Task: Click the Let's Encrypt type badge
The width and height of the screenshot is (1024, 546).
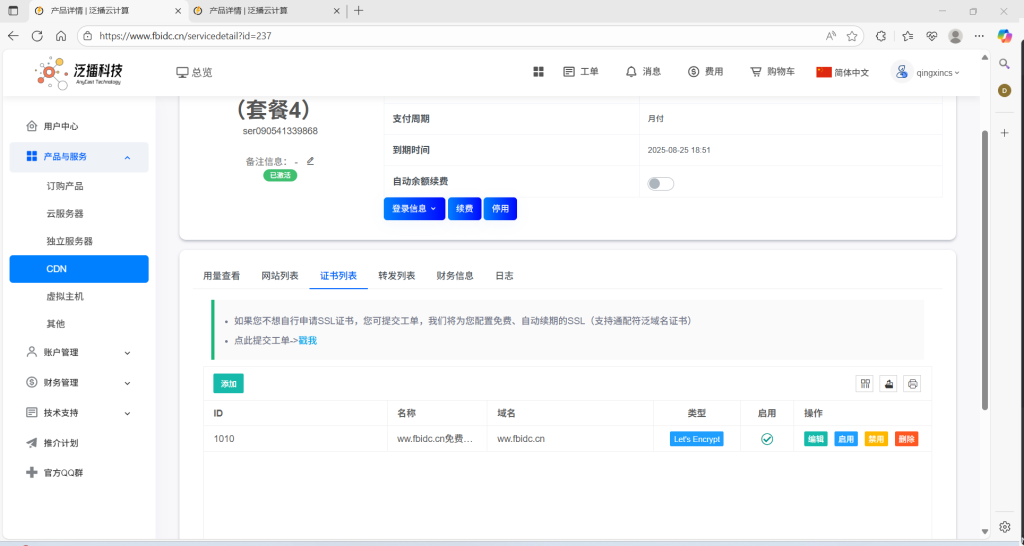Action: click(696, 439)
